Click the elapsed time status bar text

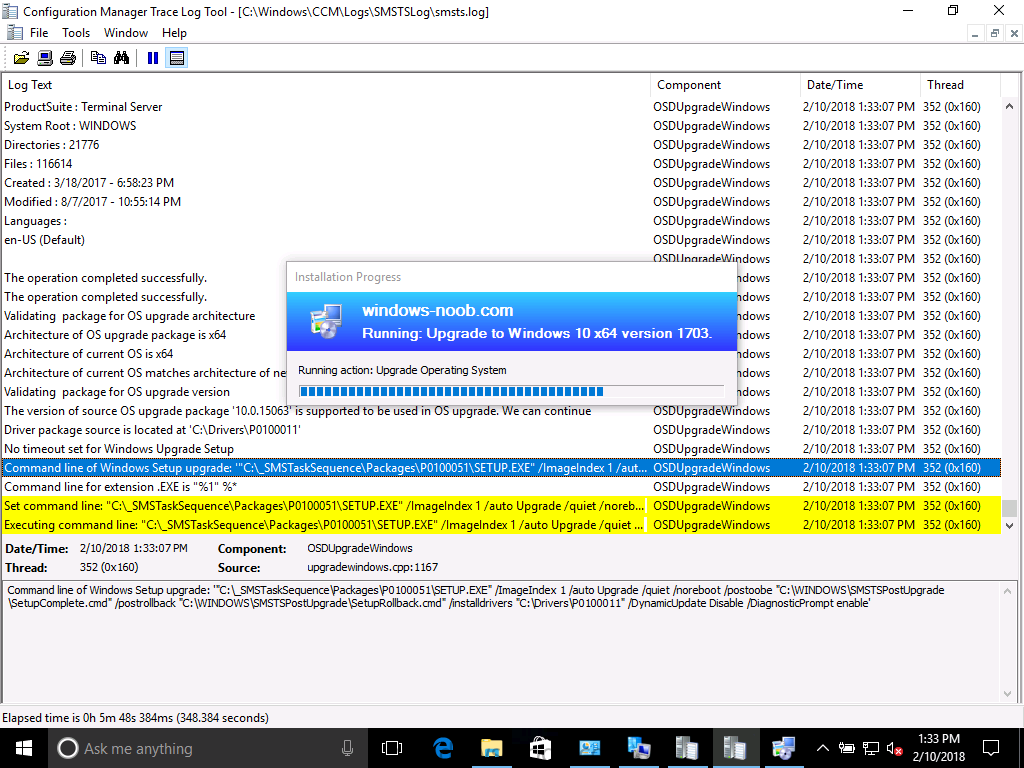pos(135,718)
